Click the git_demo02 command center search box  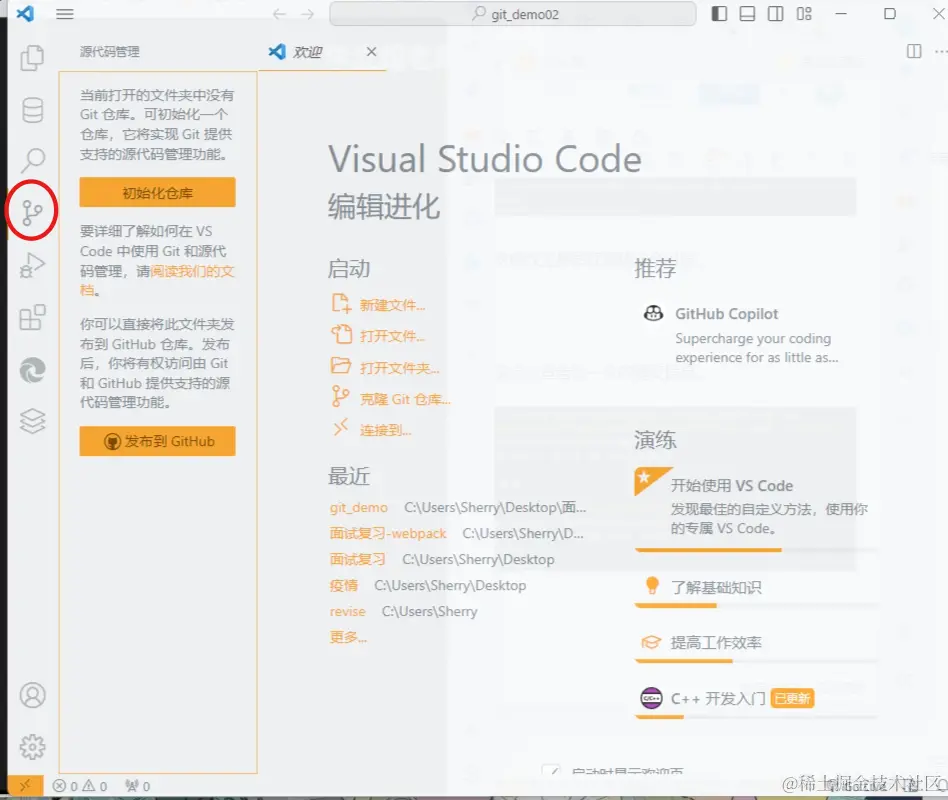513,14
